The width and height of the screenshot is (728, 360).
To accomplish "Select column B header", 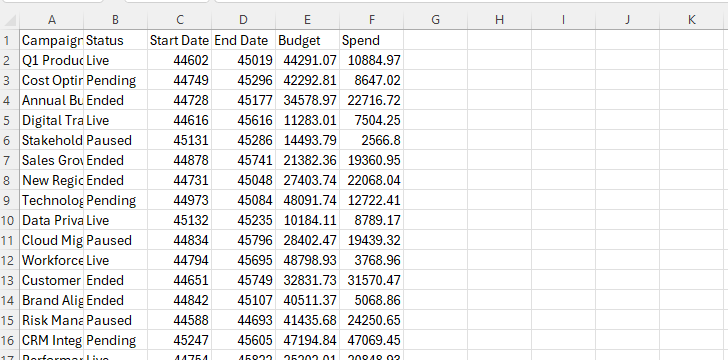I will pos(115,20).
